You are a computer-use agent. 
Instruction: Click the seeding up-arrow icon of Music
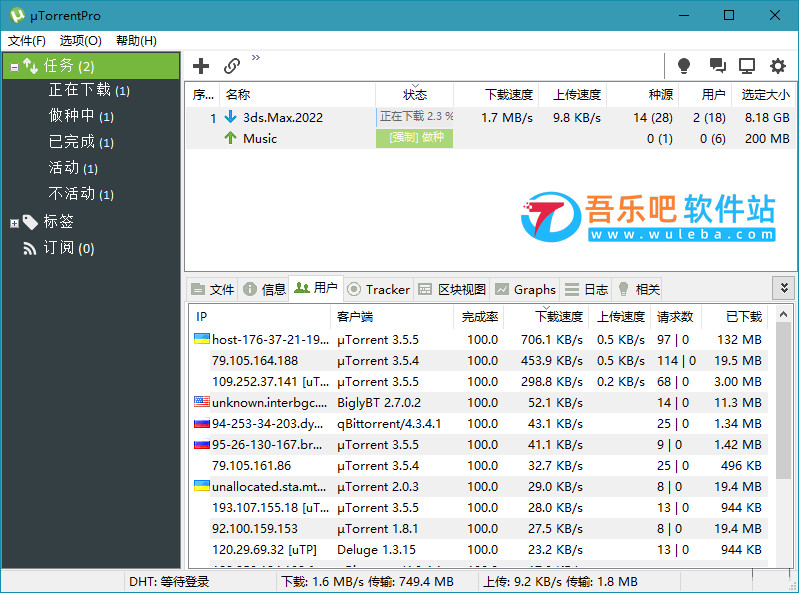tap(230, 138)
